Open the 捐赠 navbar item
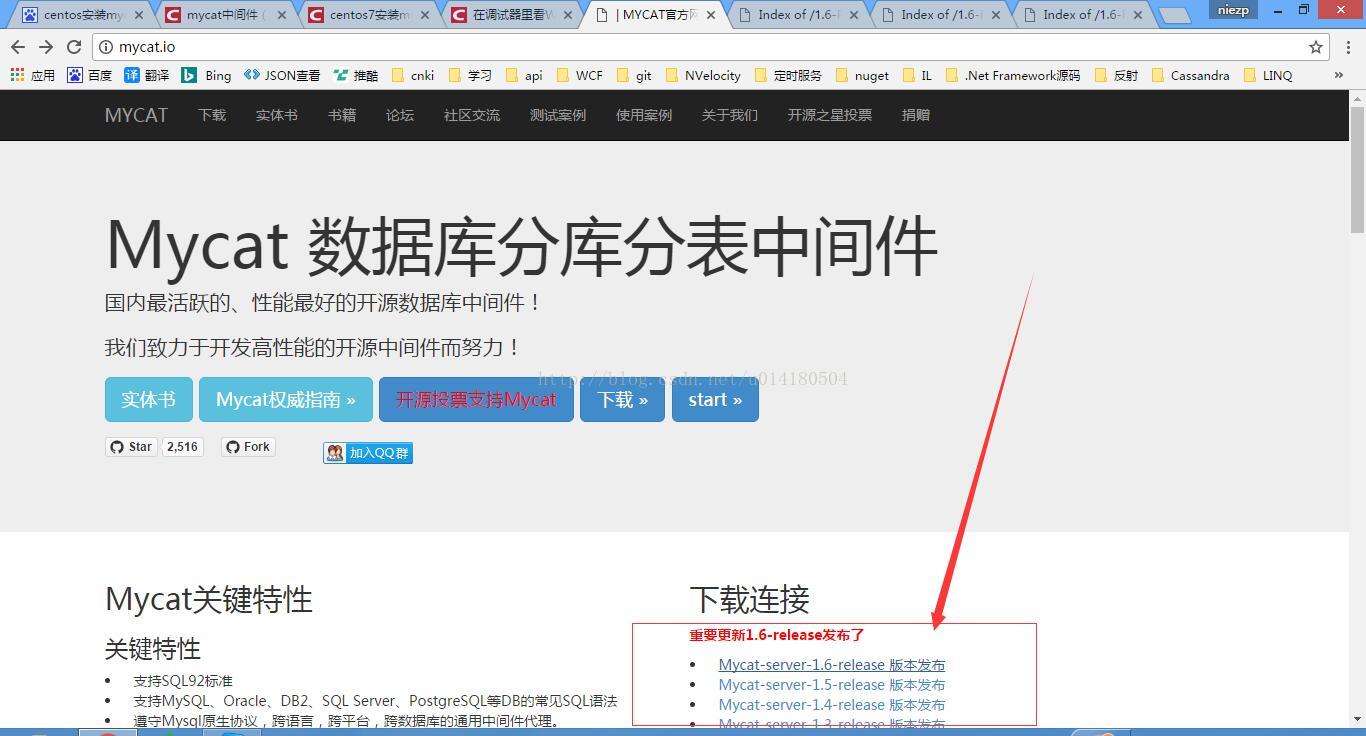Viewport: 1366px width, 736px height. tap(916, 115)
